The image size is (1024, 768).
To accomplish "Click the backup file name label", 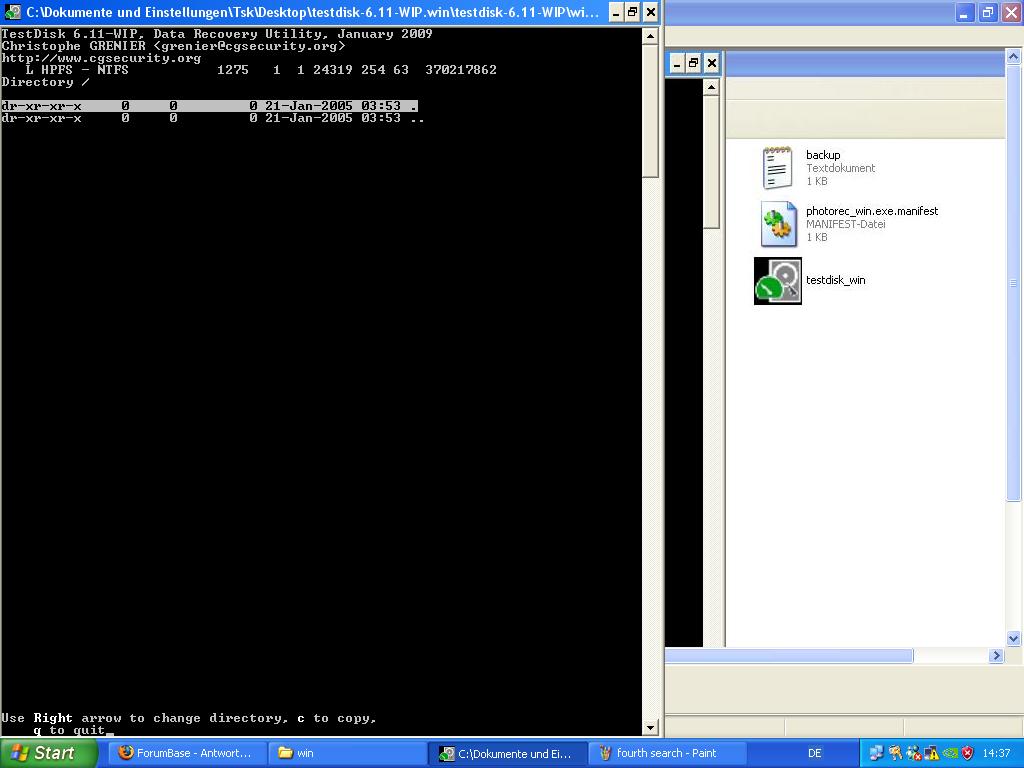I will [823, 155].
